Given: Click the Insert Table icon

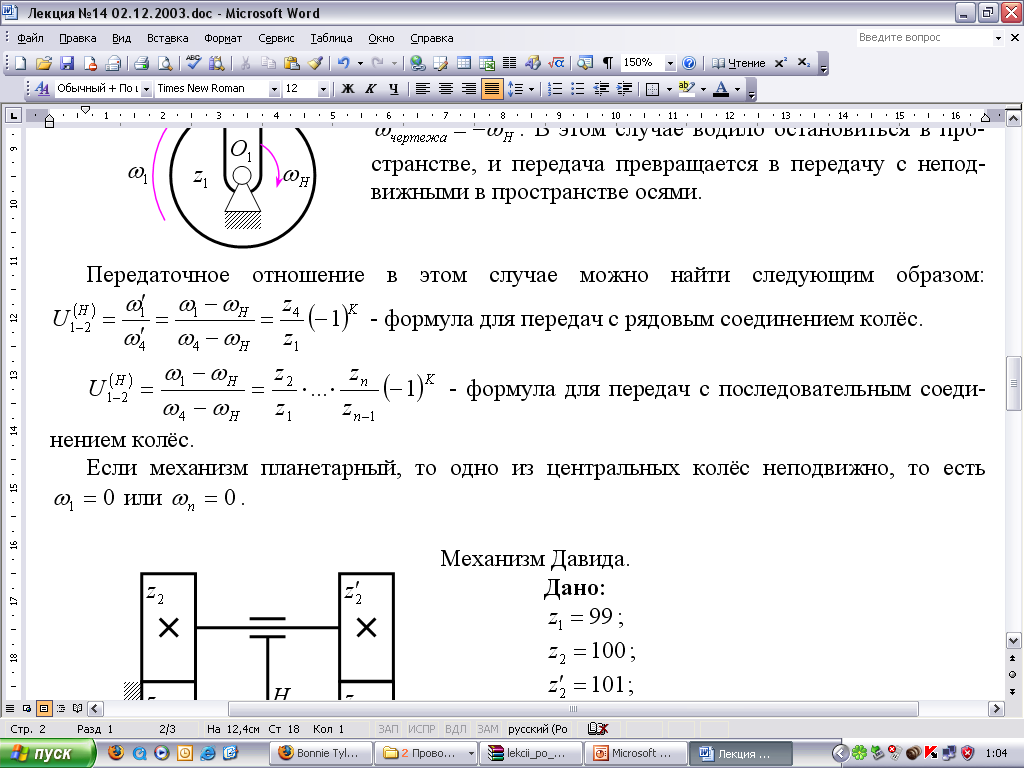Looking at the screenshot, I should click(x=464, y=63).
